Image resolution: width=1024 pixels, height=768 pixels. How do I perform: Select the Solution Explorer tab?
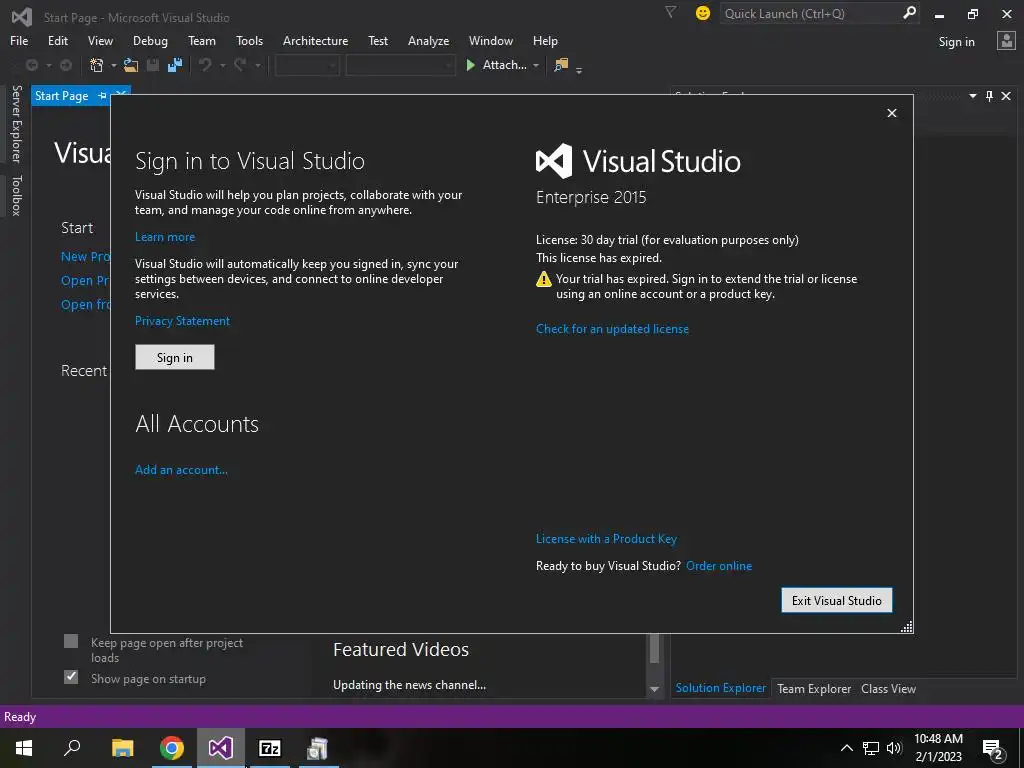(x=720, y=688)
